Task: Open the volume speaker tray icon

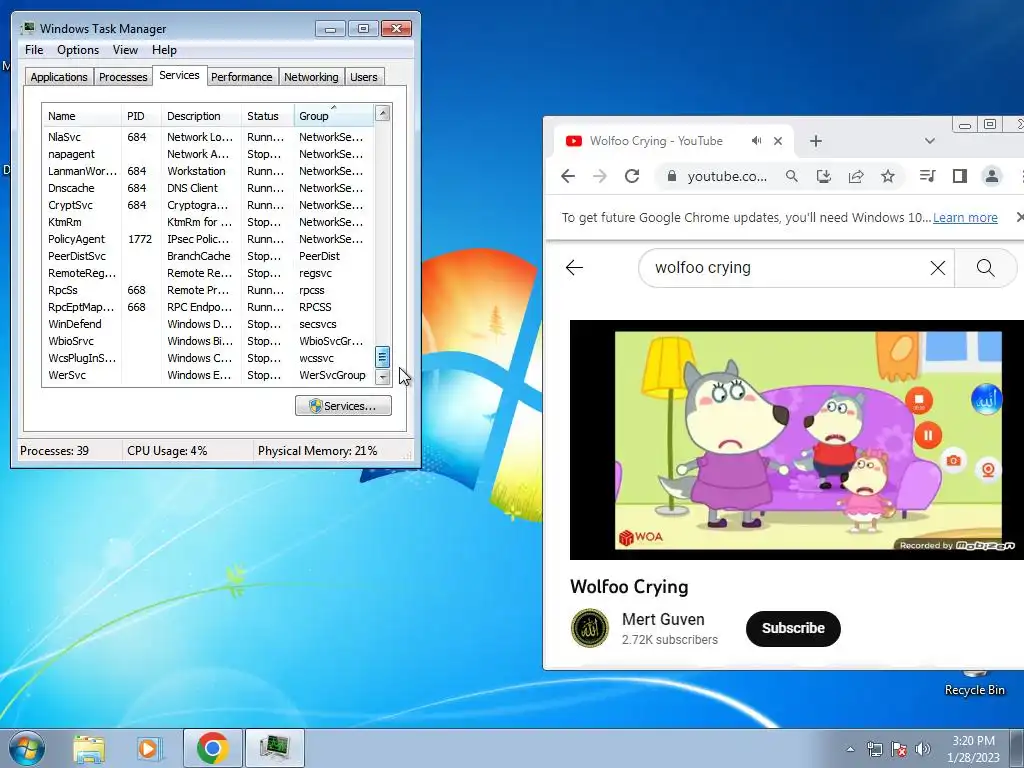Action: [923, 749]
